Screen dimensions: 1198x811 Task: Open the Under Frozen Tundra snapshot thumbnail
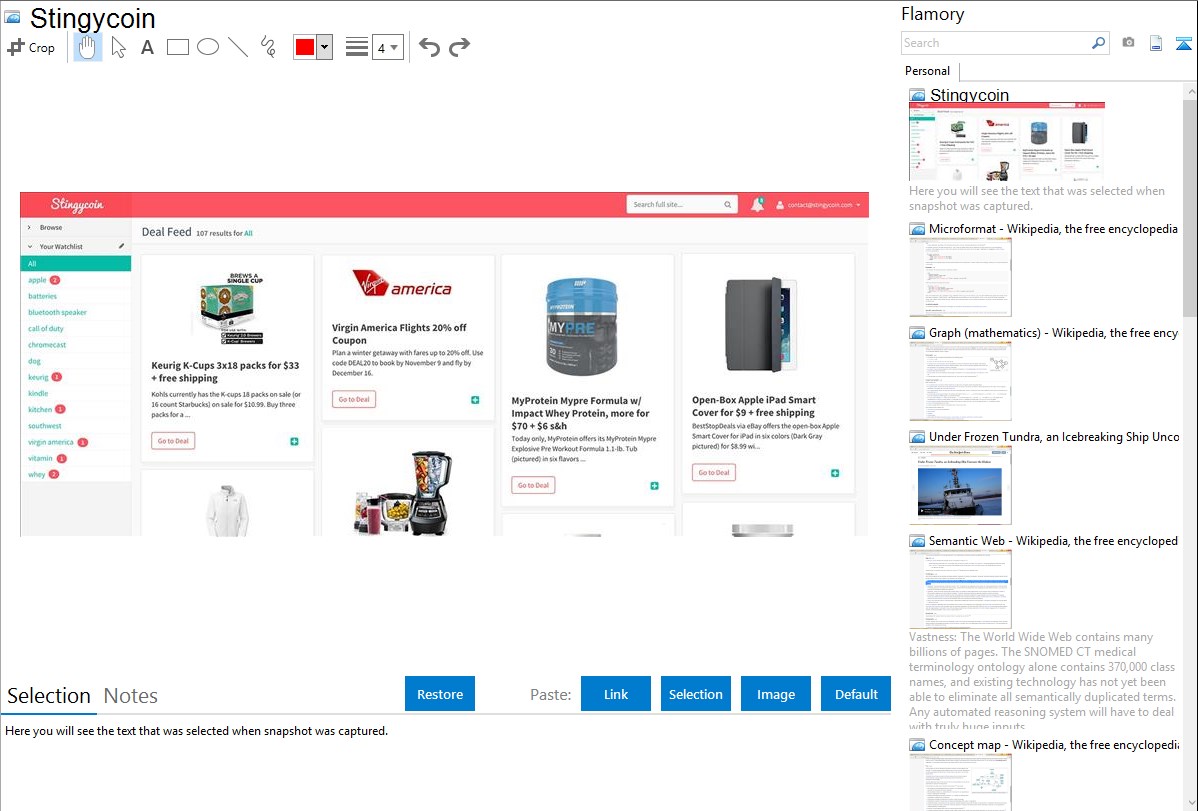pyautogui.click(x=960, y=485)
